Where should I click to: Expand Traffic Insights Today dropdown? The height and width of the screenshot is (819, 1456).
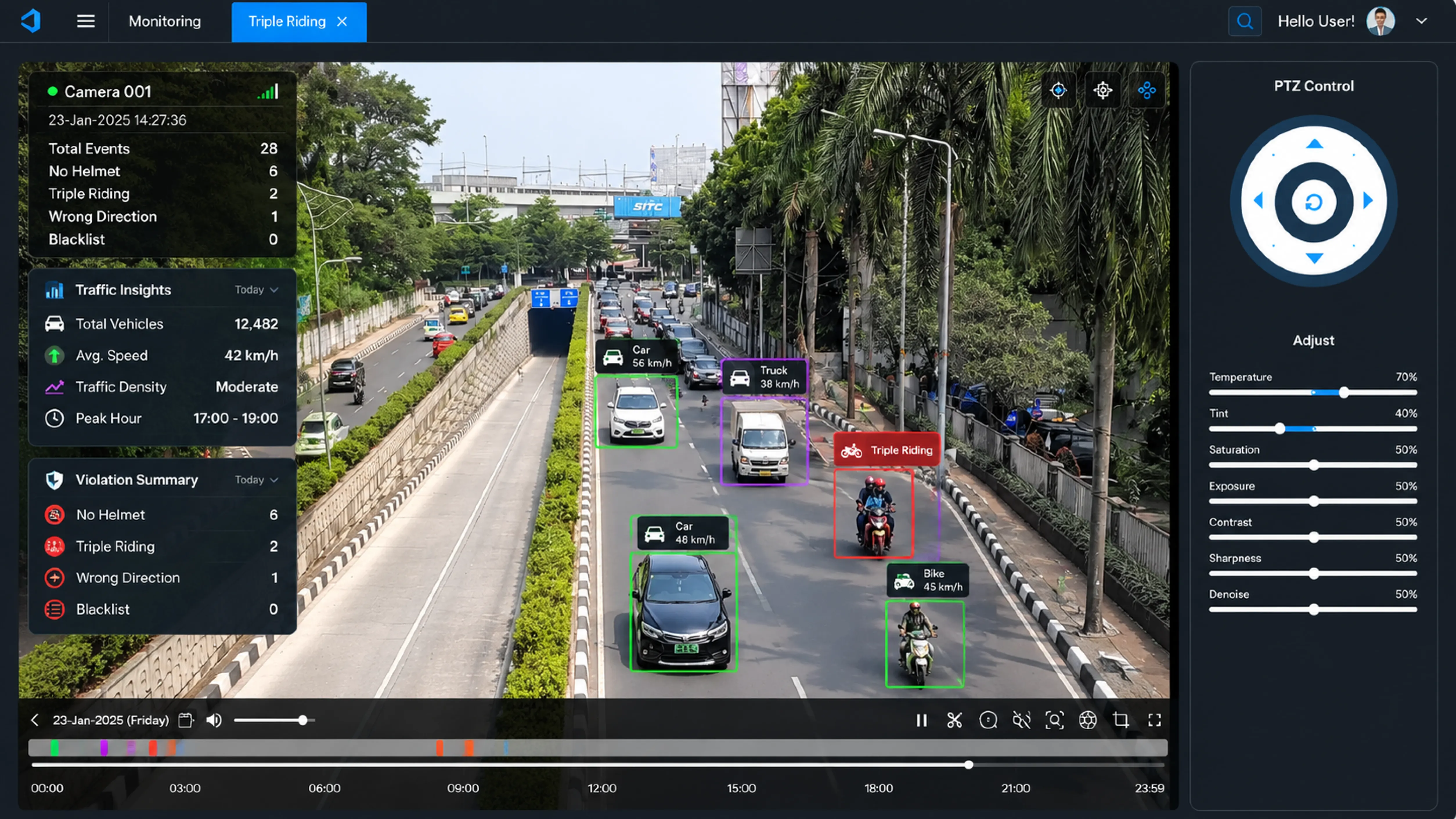(257, 290)
